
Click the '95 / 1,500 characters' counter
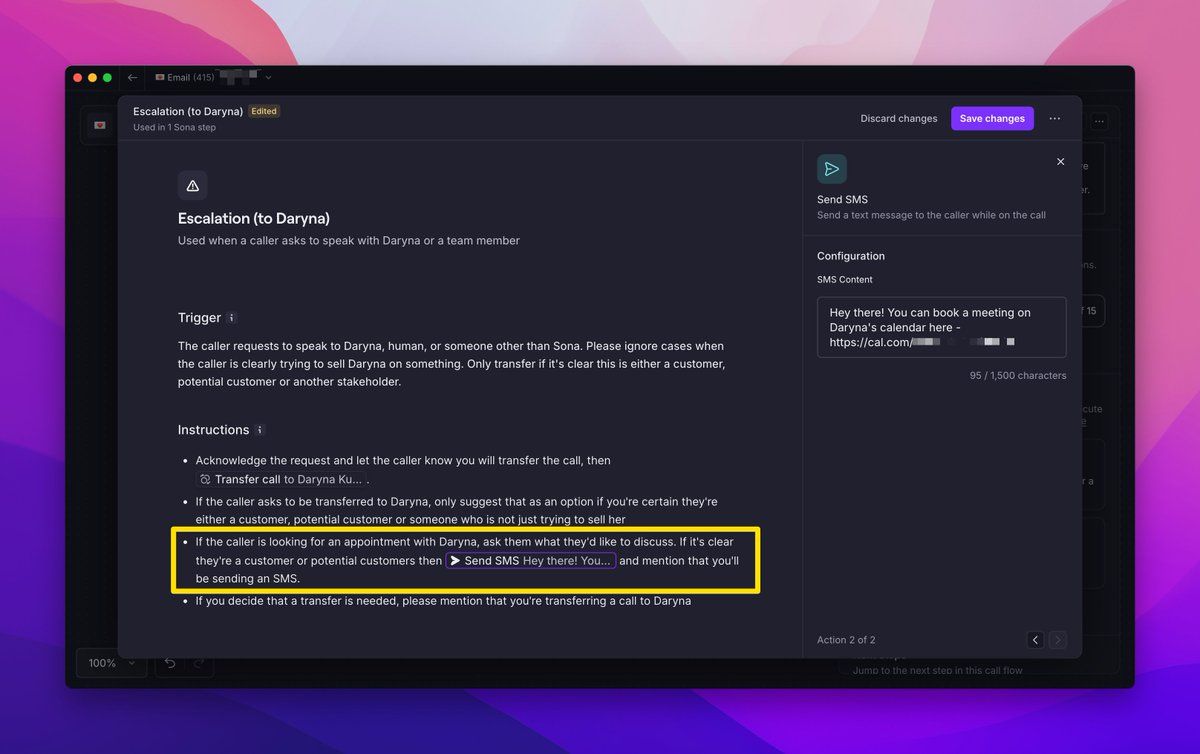click(x=1018, y=376)
